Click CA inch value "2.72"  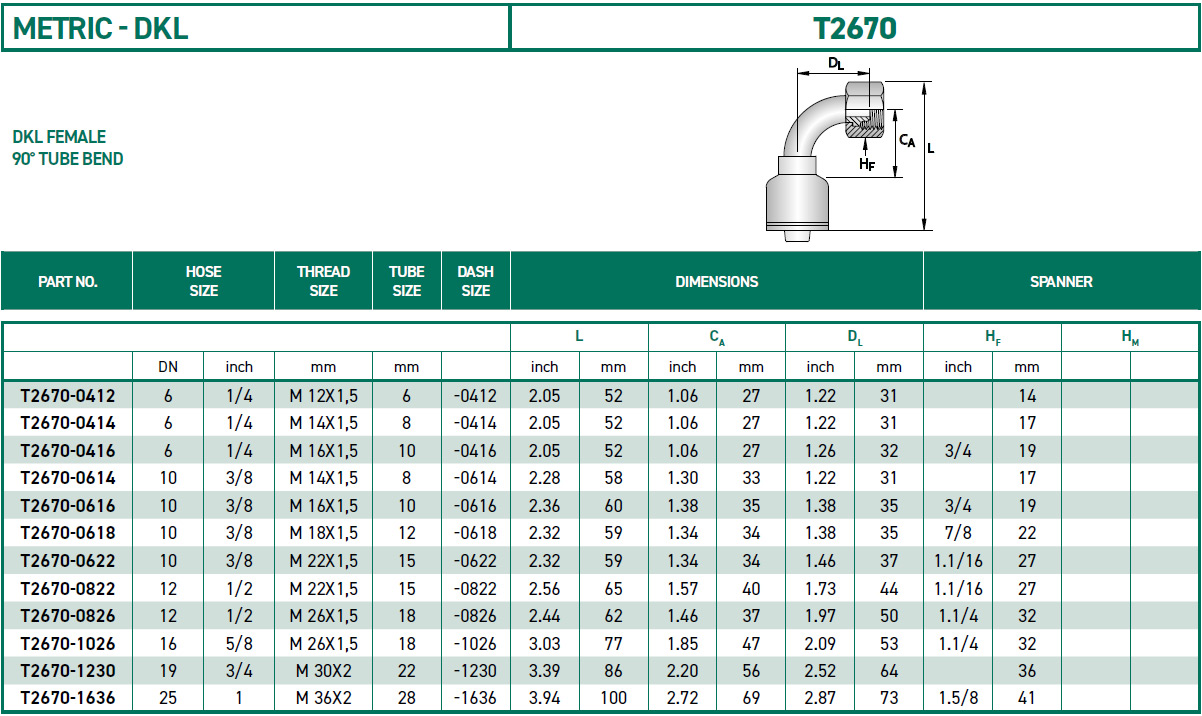click(x=683, y=698)
